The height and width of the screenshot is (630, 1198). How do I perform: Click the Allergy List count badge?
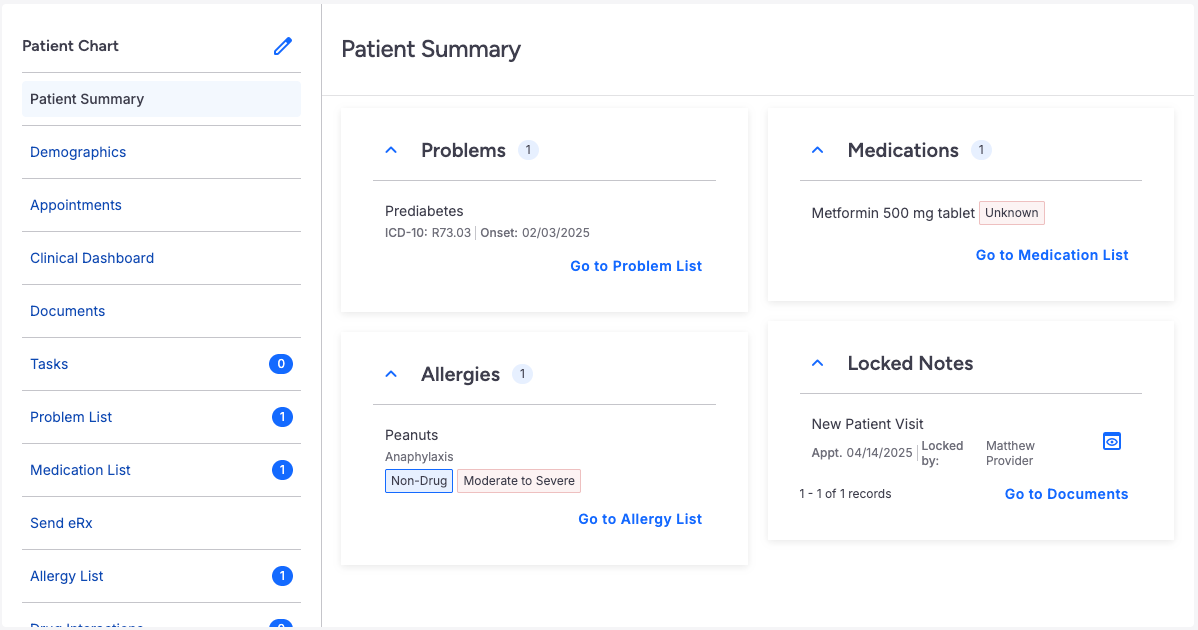(x=282, y=576)
